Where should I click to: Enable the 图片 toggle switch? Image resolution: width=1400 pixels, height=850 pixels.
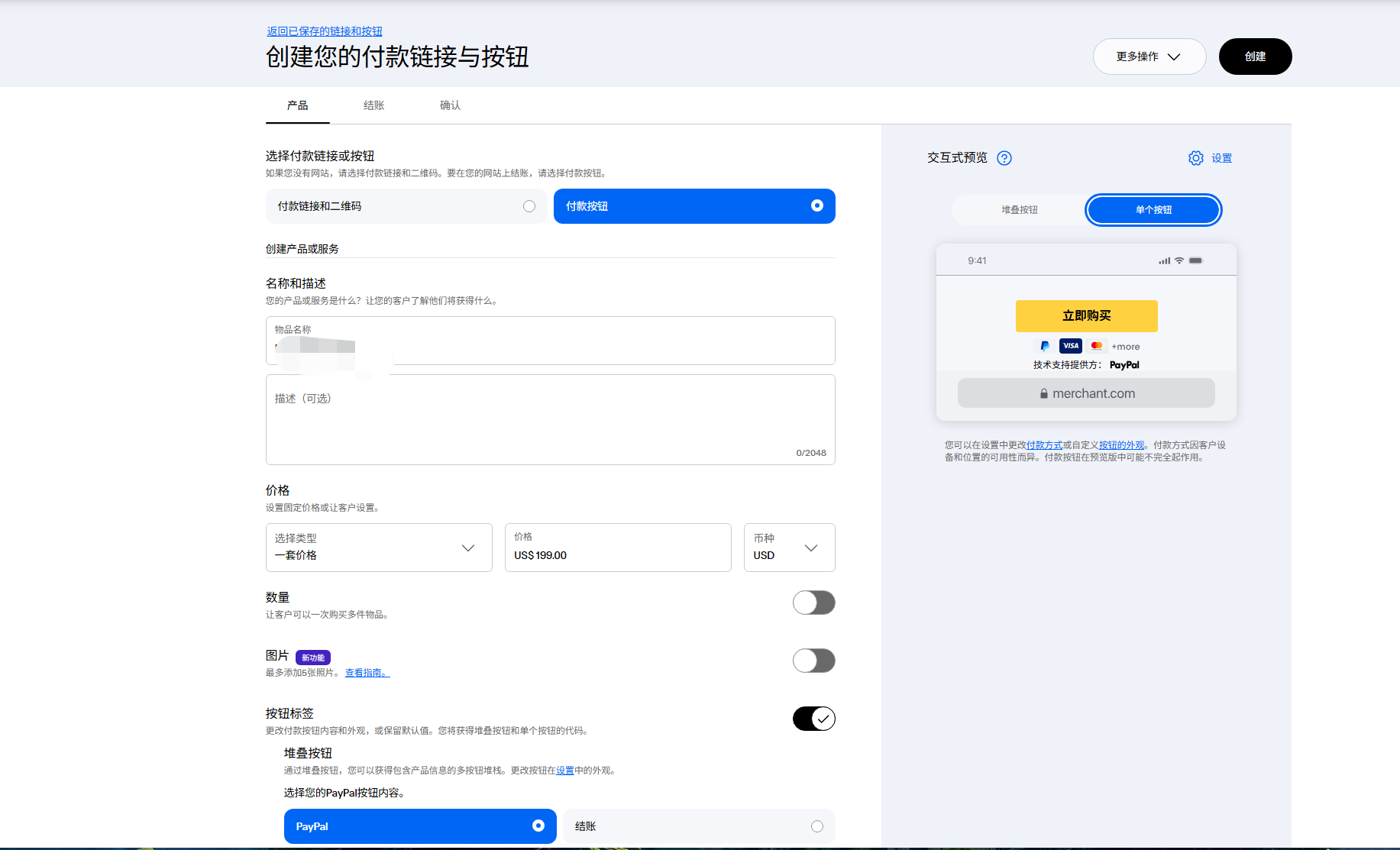[814, 661]
